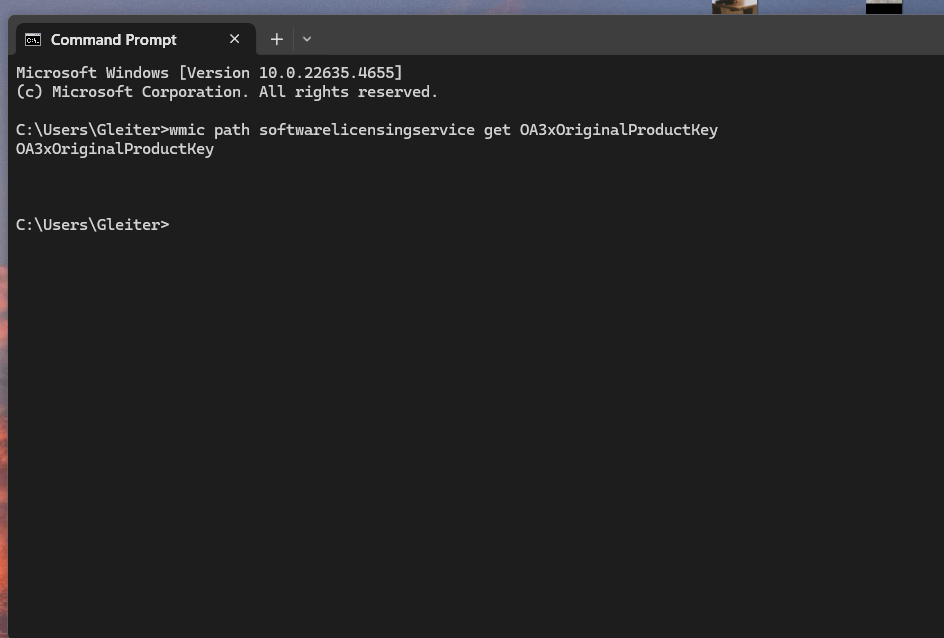
Task: Click the OA3xOriginalProductKey output label
Action: (x=115, y=148)
